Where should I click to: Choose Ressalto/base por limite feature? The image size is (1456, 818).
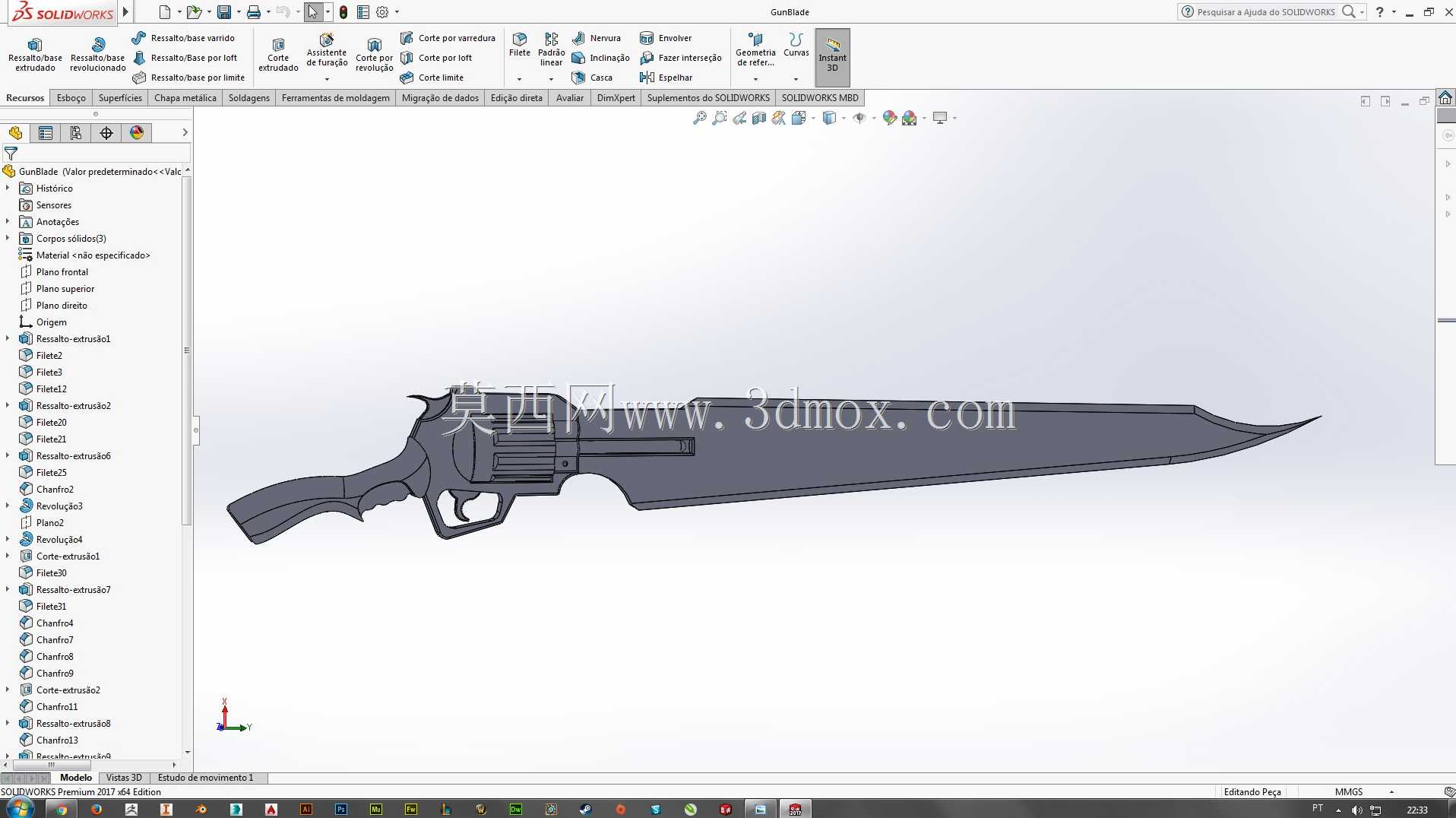tap(188, 78)
